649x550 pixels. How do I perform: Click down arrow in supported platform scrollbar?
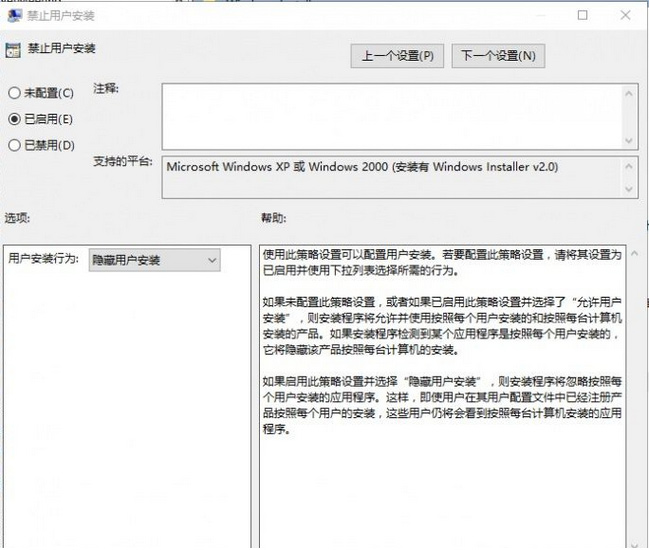point(629,189)
